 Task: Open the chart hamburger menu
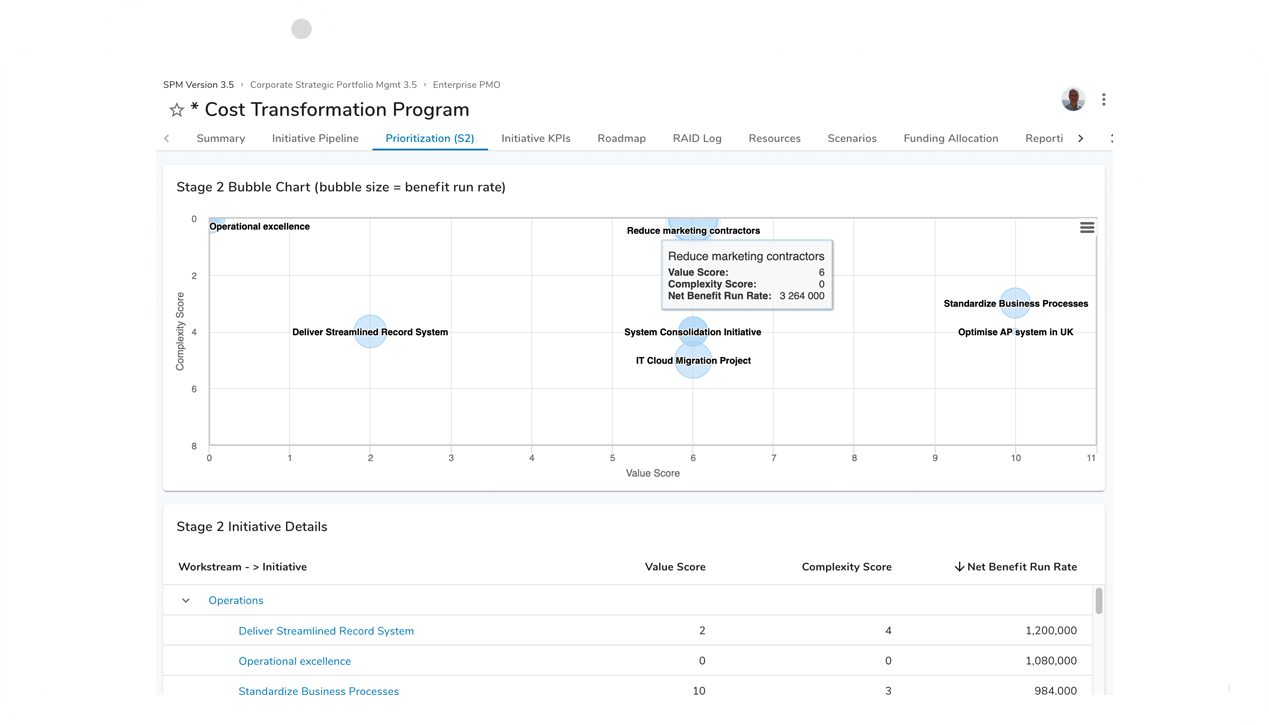[1087, 228]
